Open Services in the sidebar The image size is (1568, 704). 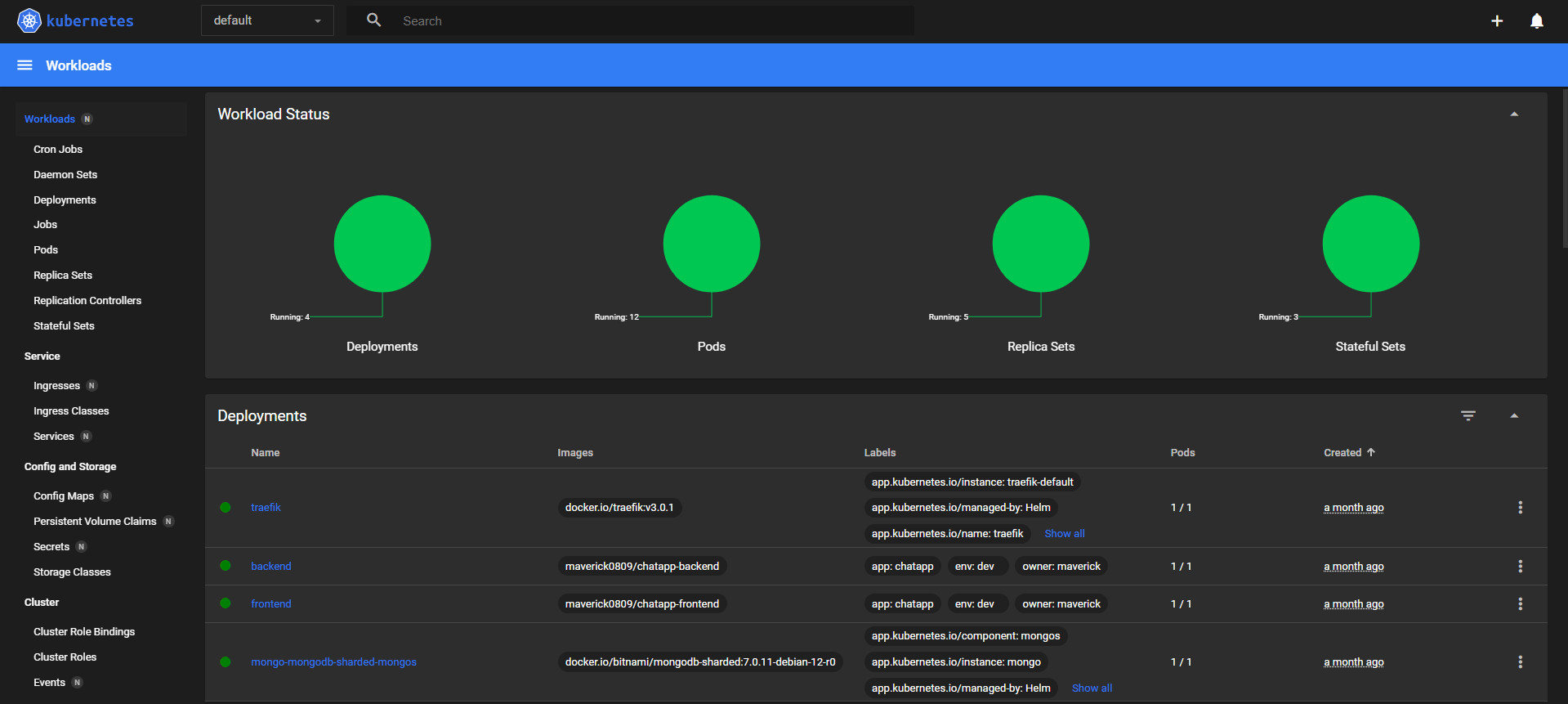54,437
